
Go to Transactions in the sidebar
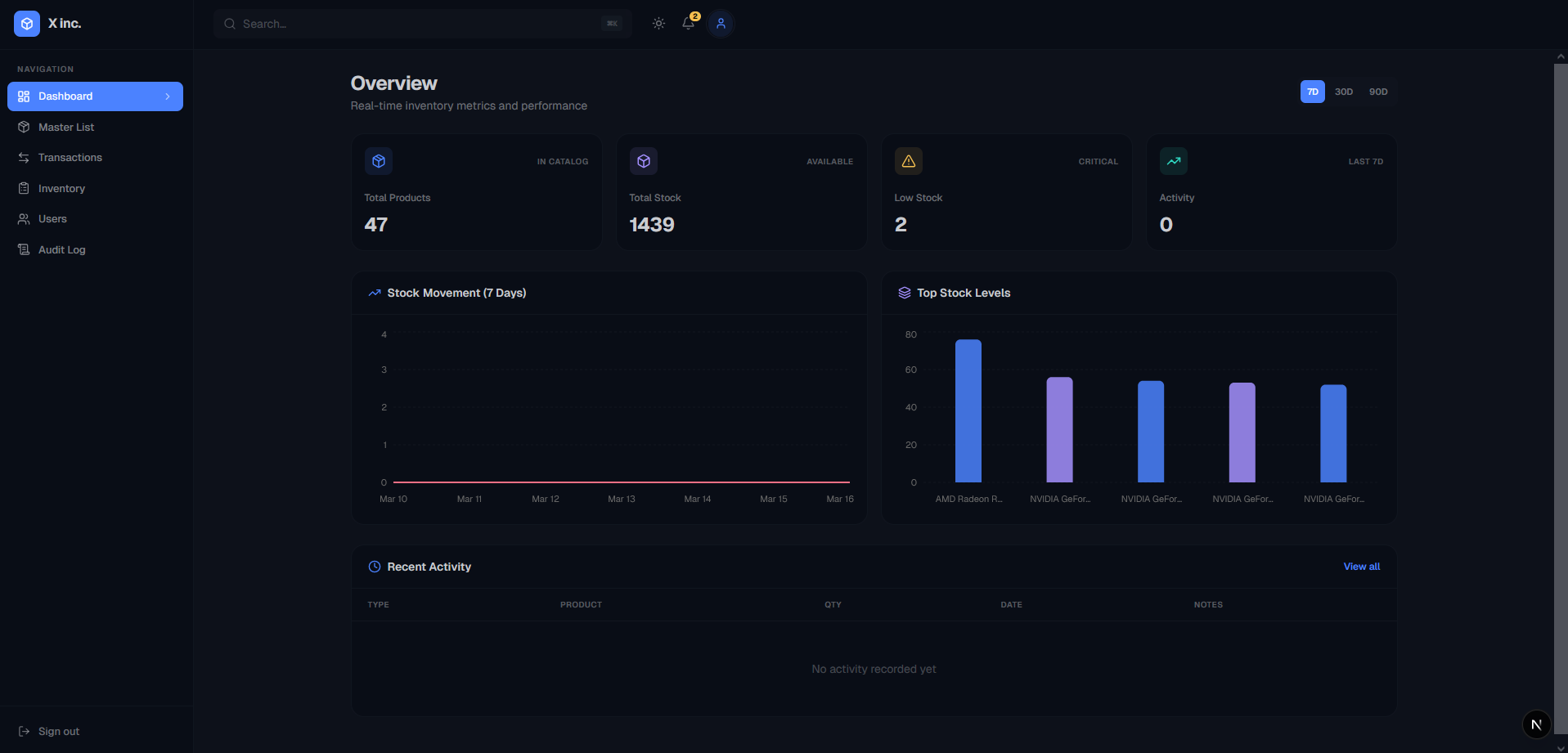(x=70, y=158)
